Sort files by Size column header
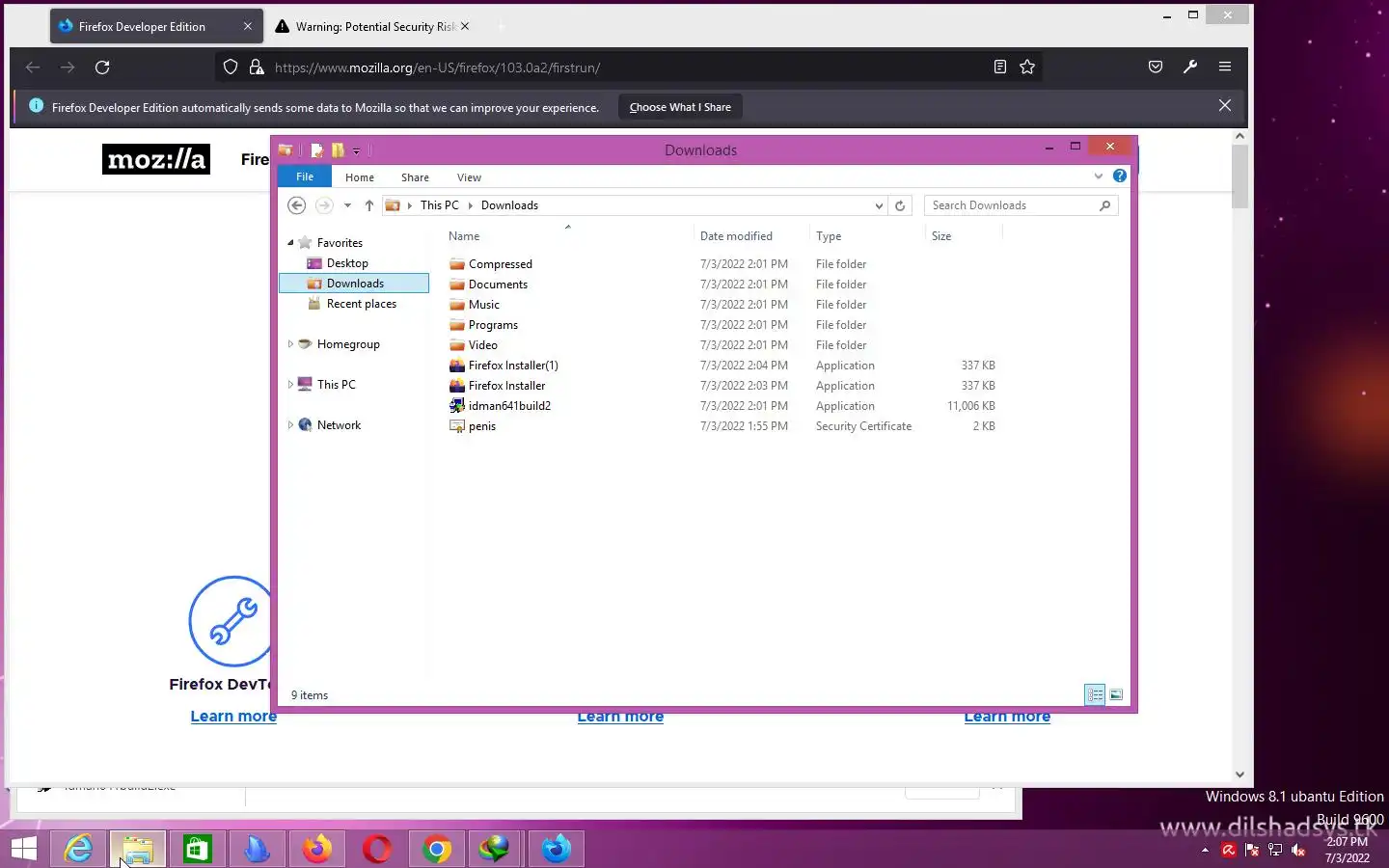 [x=941, y=236]
